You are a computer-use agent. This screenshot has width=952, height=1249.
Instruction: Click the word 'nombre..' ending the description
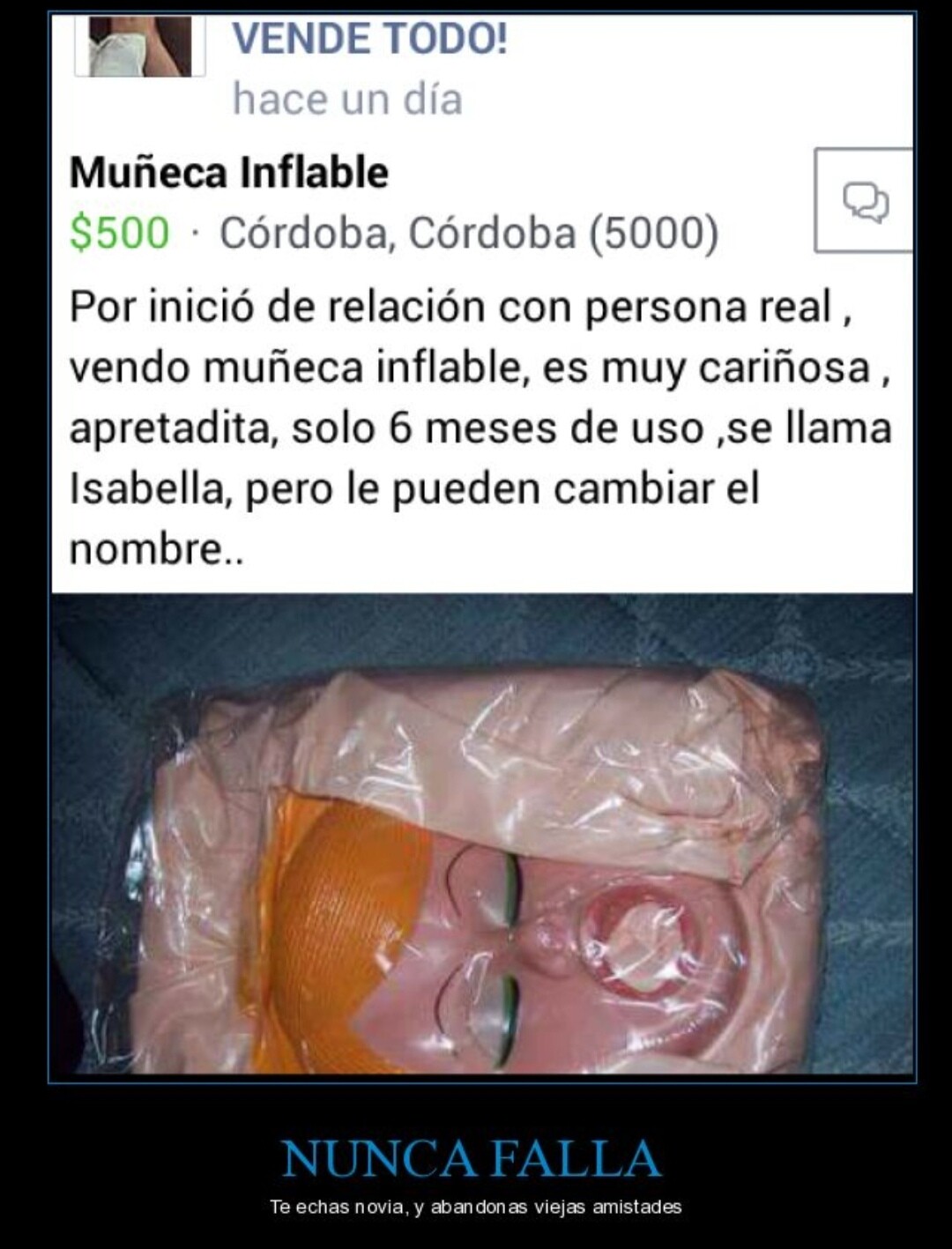click(156, 550)
